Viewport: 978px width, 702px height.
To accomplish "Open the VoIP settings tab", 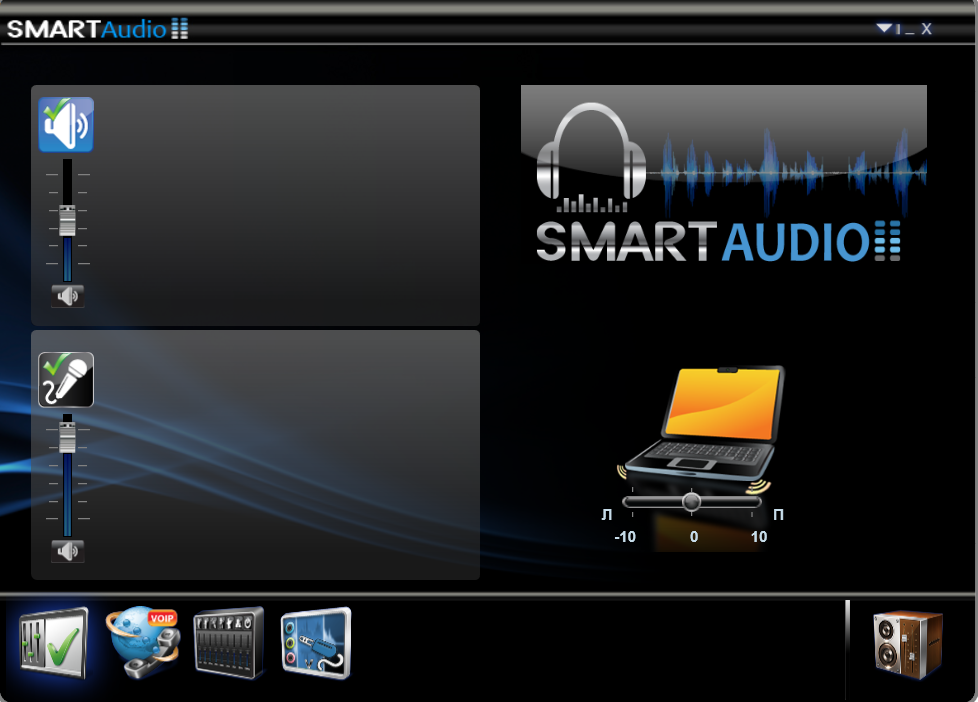I will pos(143,643).
